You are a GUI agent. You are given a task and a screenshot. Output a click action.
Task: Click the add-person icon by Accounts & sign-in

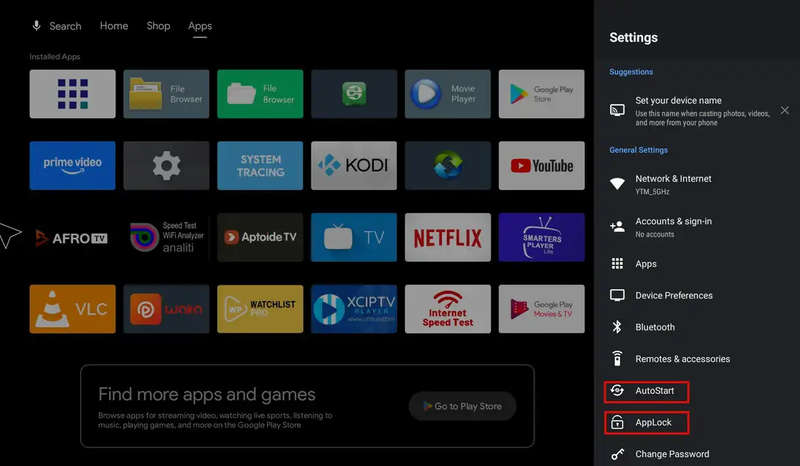(617, 226)
